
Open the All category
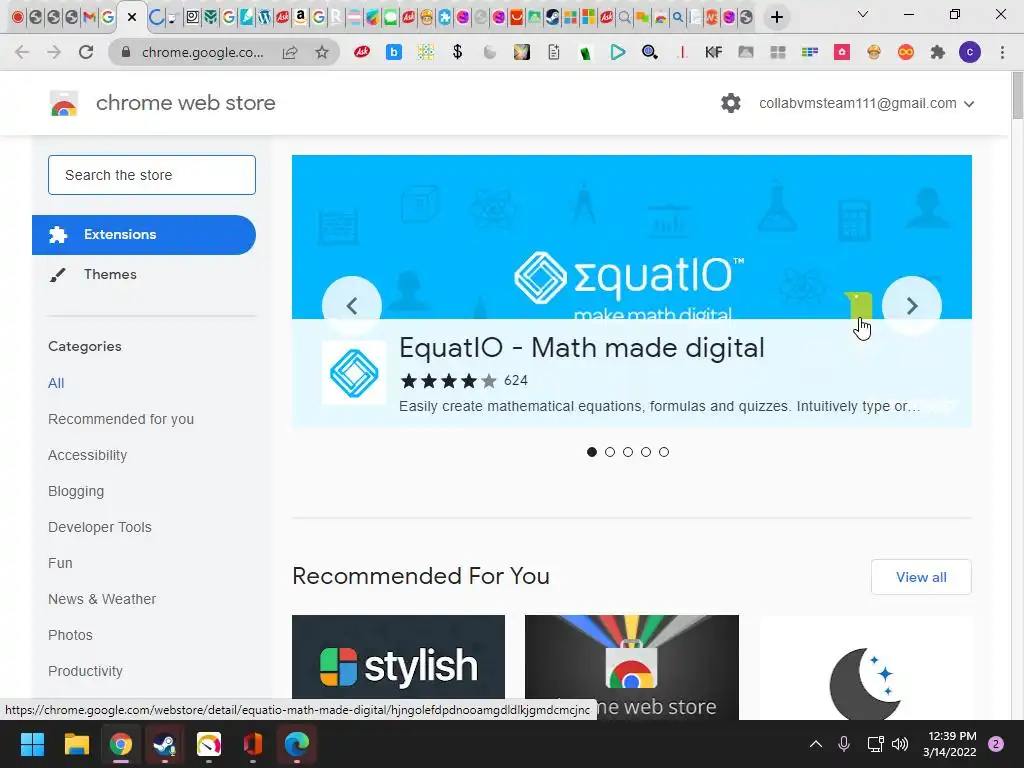(56, 383)
